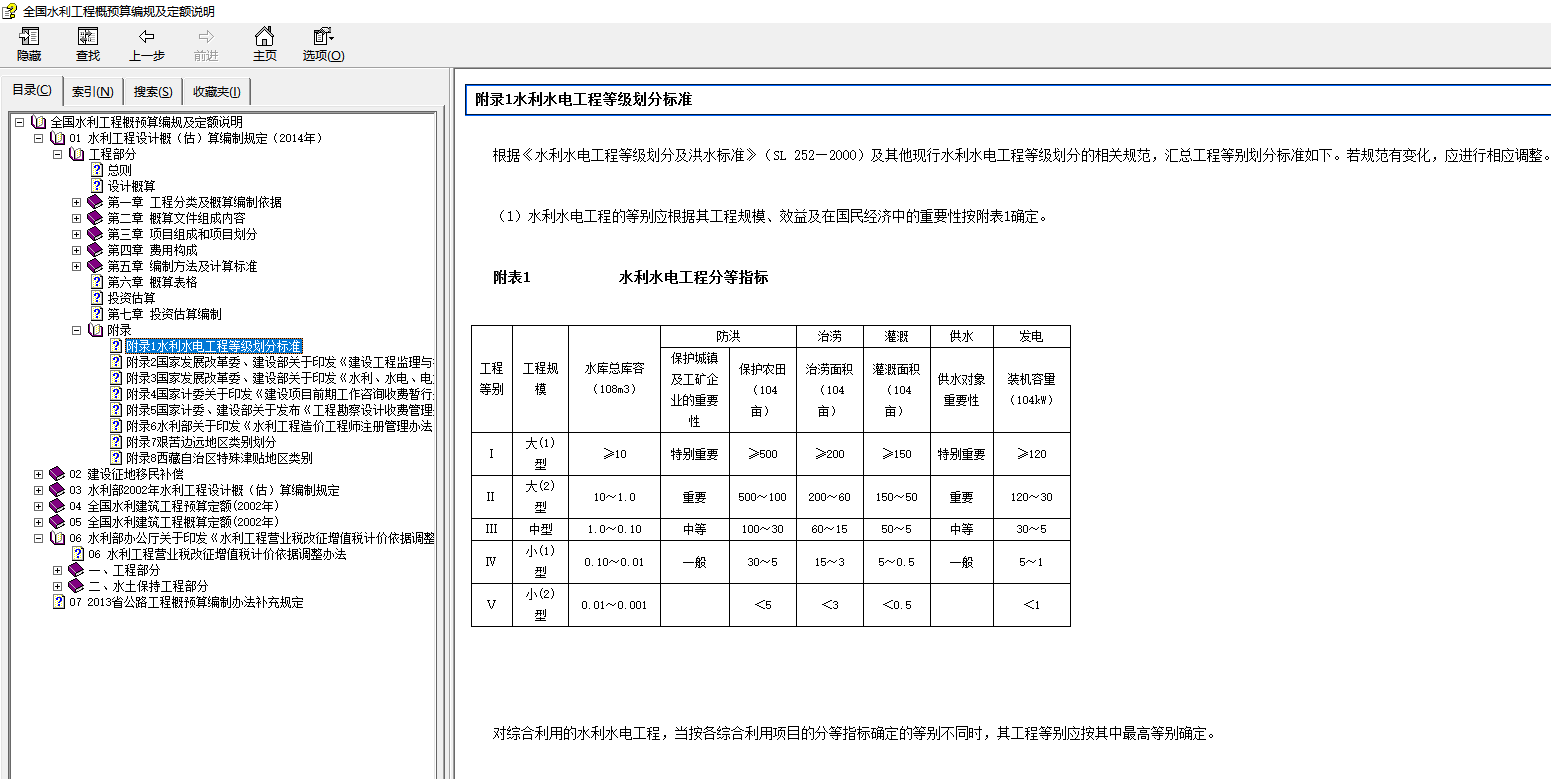Switch to the 目录(C) tab
1551x779 pixels.
[x=32, y=90]
